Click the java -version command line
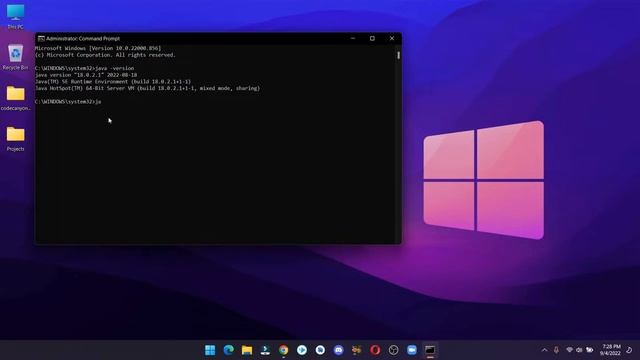 pyautogui.click(x=84, y=68)
